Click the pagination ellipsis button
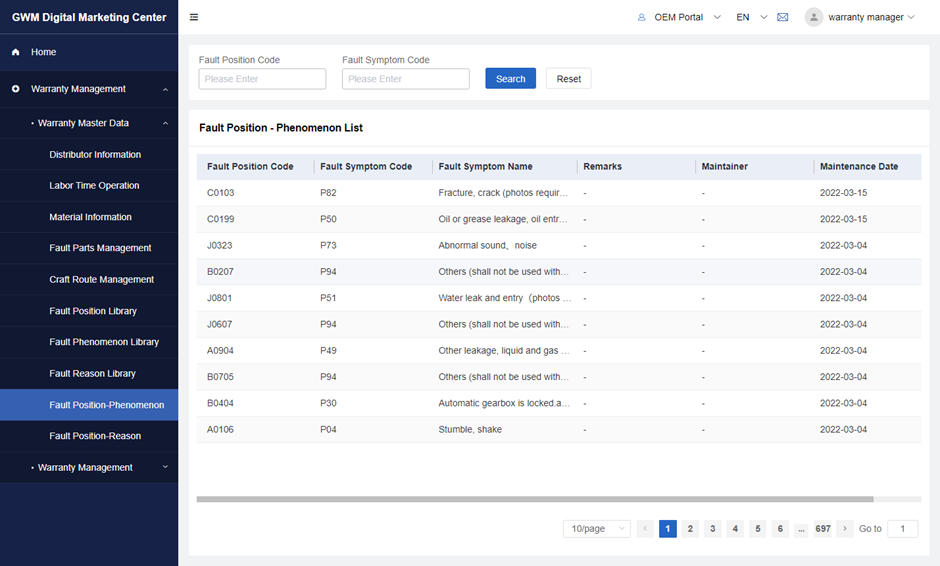Viewport: 940px width, 566px height. point(802,529)
